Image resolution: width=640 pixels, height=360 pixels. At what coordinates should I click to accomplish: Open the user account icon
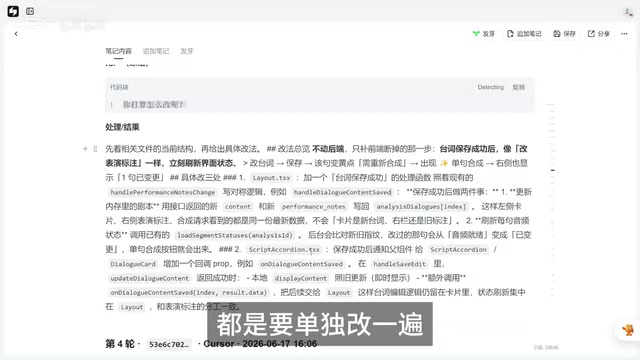click(x=628, y=12)
